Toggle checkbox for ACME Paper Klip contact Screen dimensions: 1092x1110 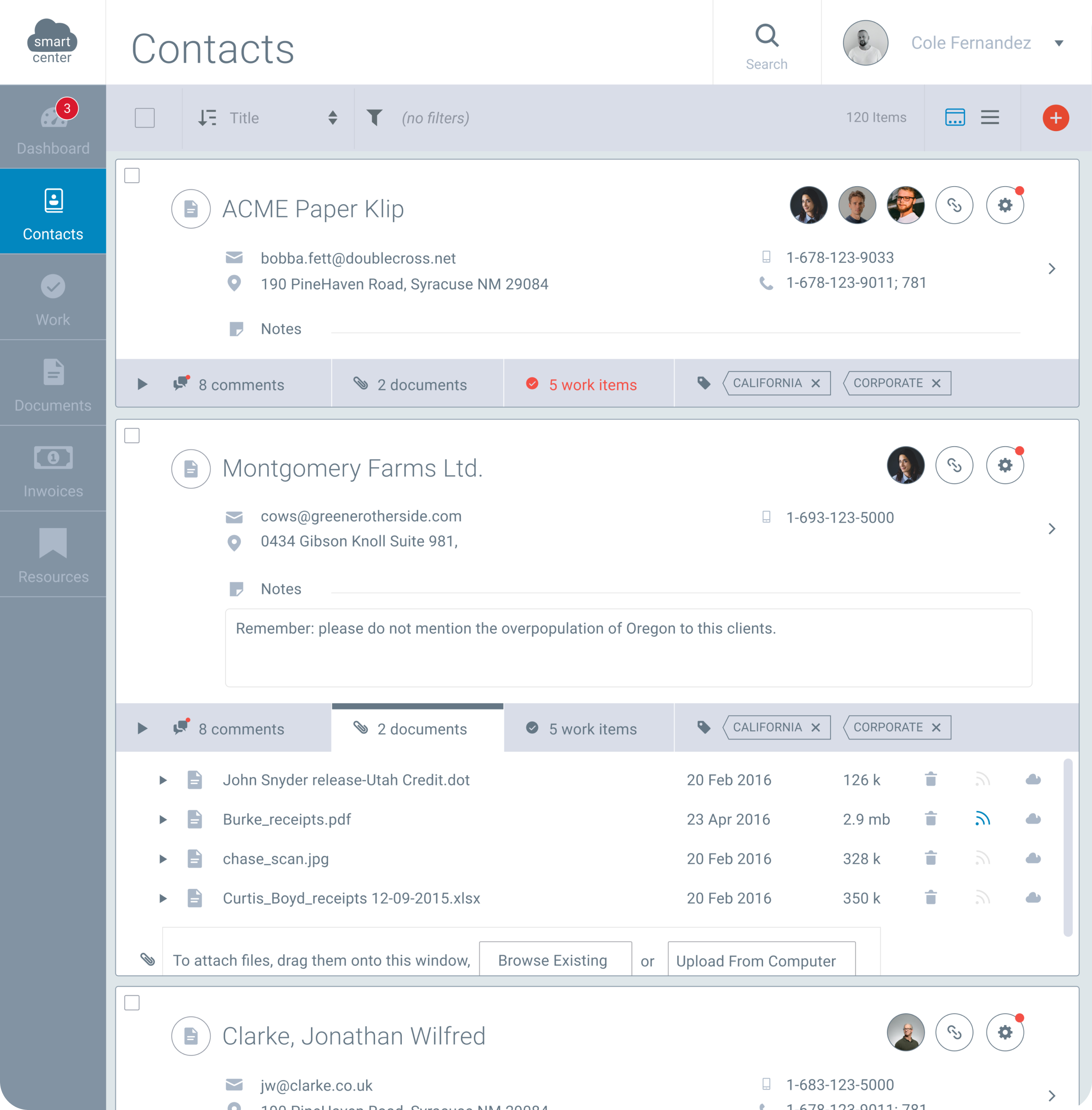click(132, 176)
